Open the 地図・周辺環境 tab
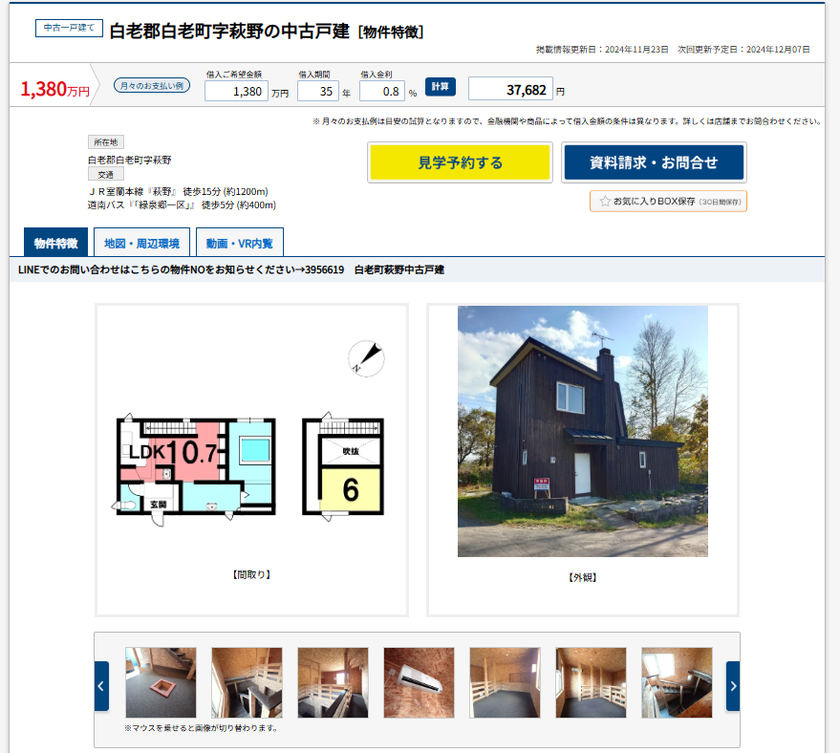This screenshot has height=753, width=840. [141, 242]
